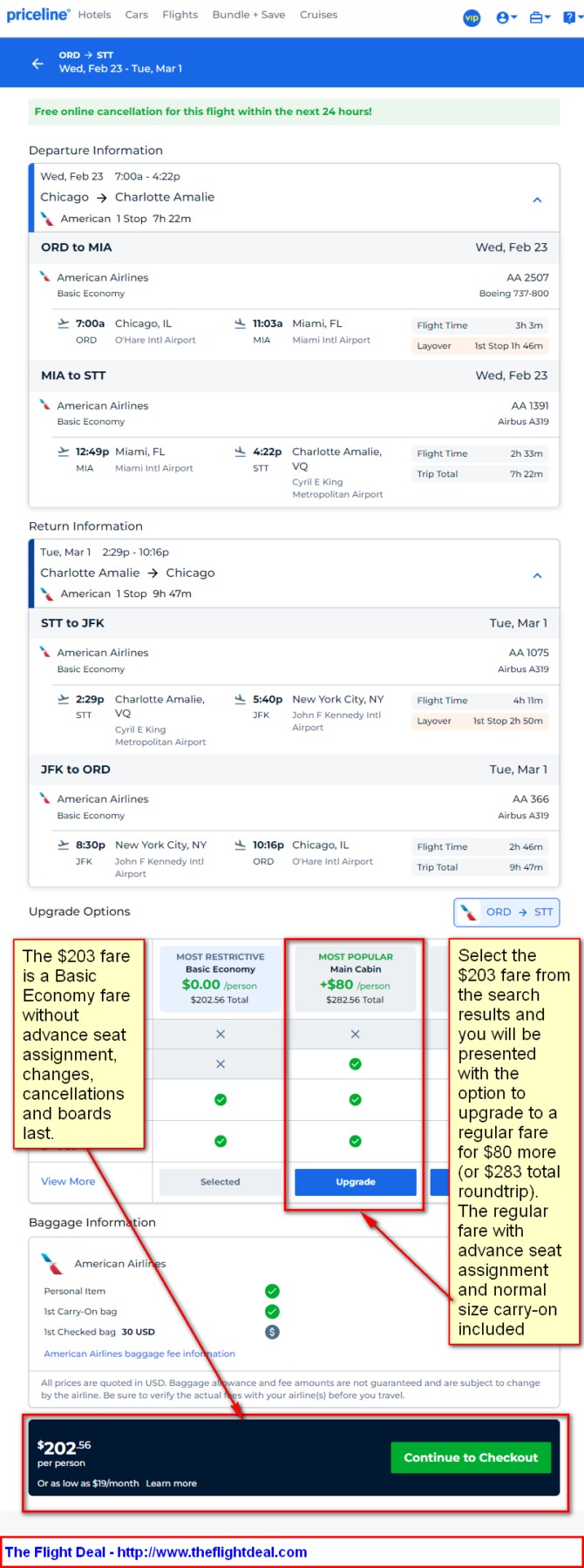Click the 1st Checked bag dollar icon
This screenshot has width=584, height=1568.
[x=272, y=1332]
